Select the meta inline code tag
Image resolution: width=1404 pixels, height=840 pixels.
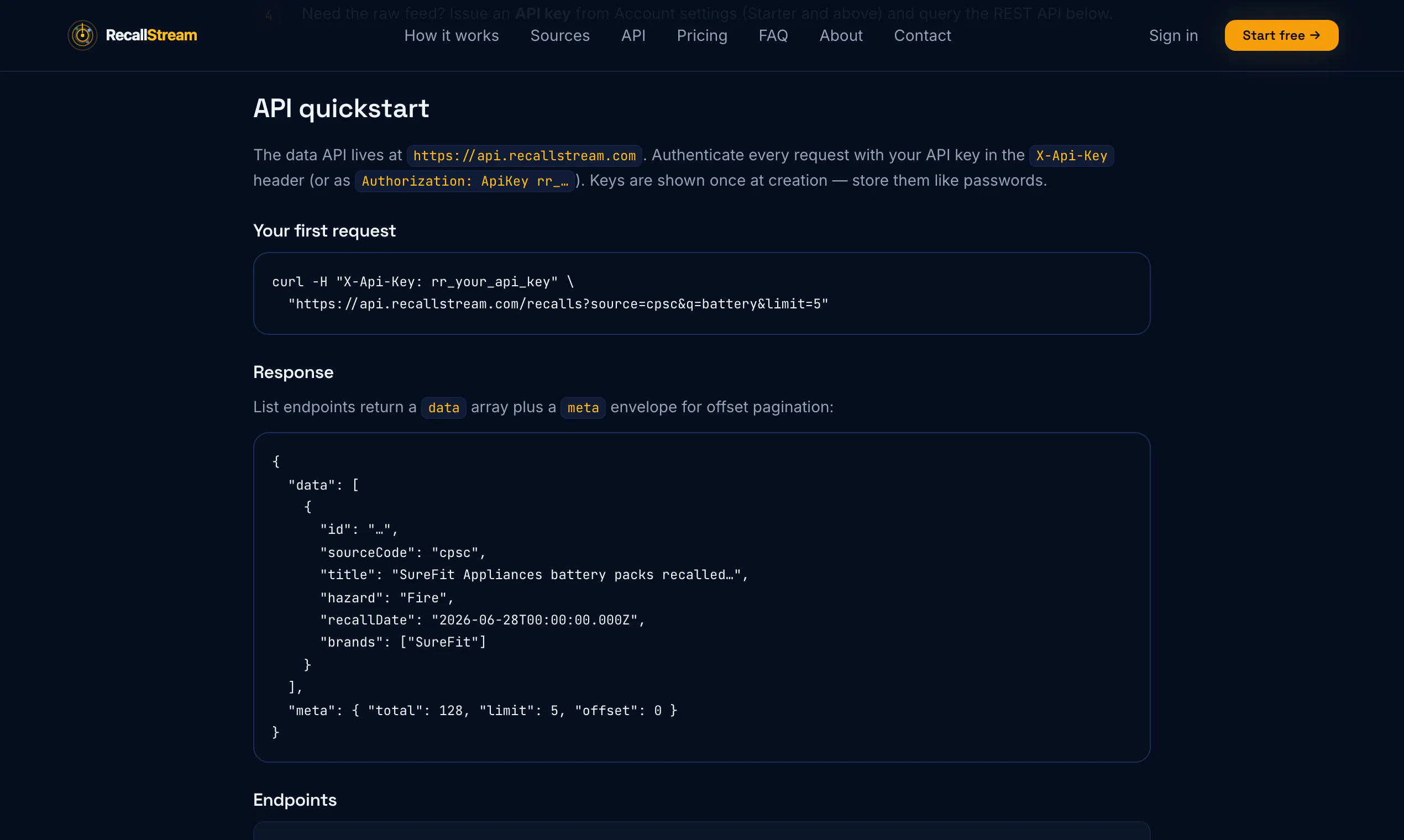pos(583,407)
